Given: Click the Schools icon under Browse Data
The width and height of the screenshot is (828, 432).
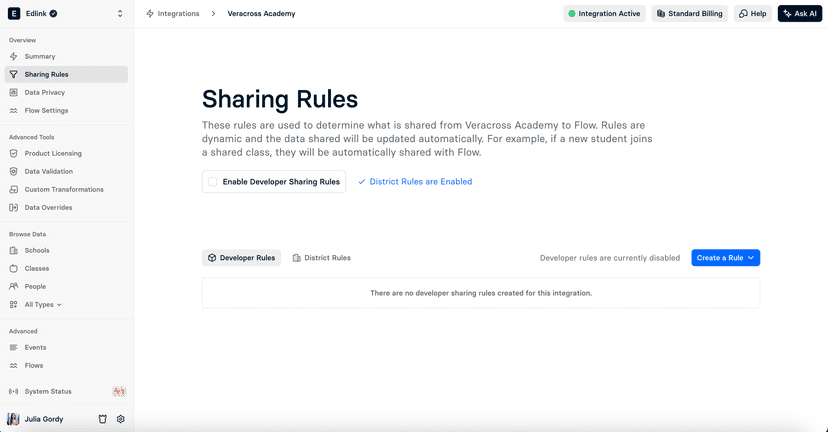Looking at the screenshot, I should click(x=13, y=250).
